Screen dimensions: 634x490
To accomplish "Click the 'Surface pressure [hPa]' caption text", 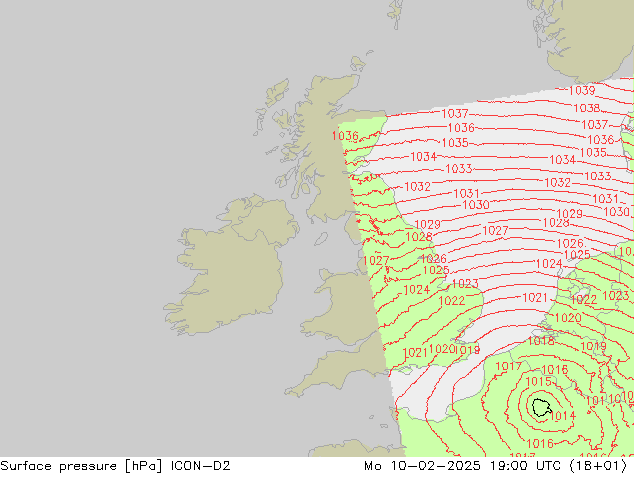I will coord(81,466).
